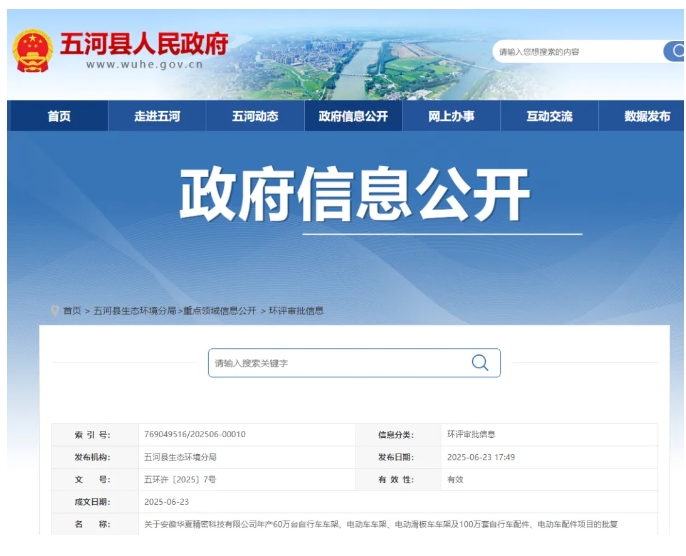Open the 首页 navigation menu item
Image resolution: width=686 pixels, height=556 pixels.
tap(59, 116)
